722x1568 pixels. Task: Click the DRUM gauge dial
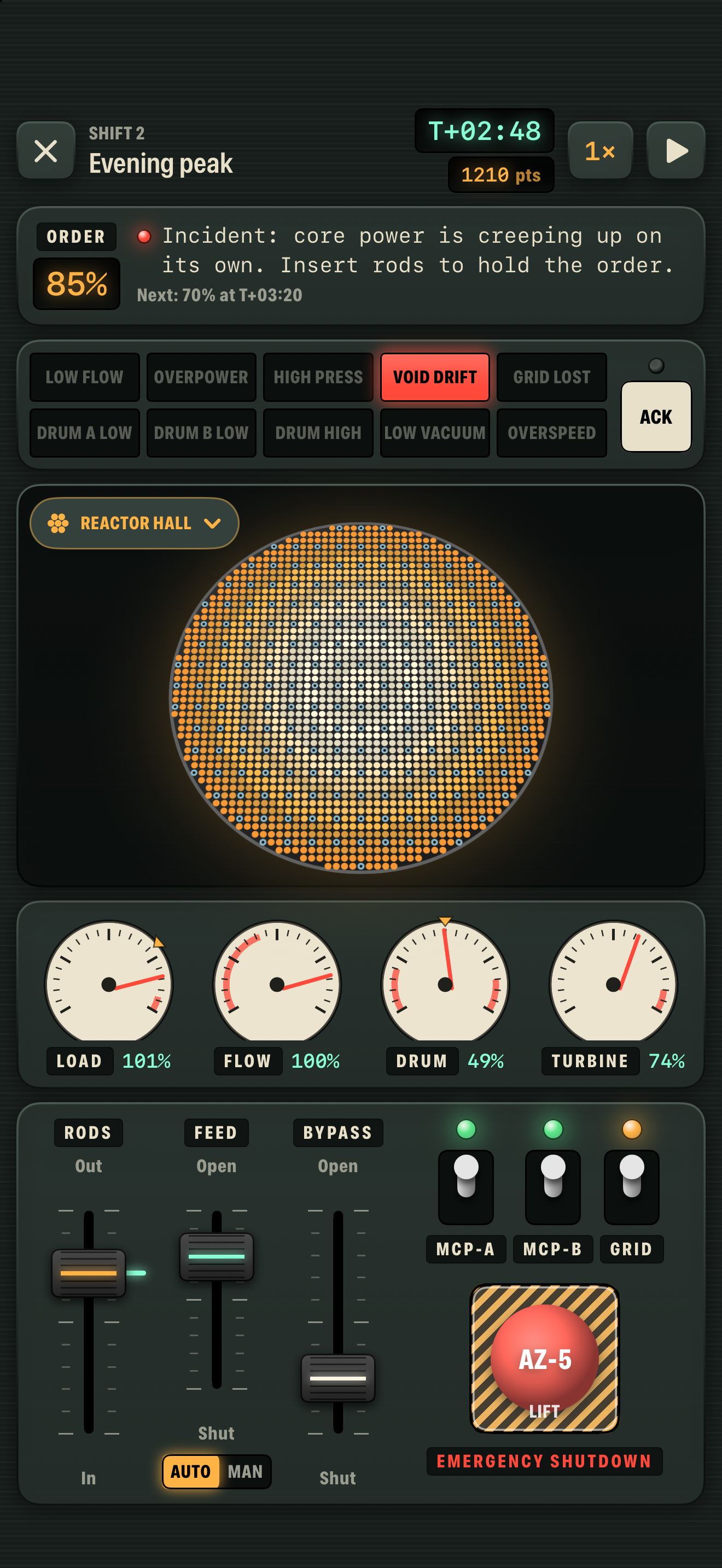[445, 981]
